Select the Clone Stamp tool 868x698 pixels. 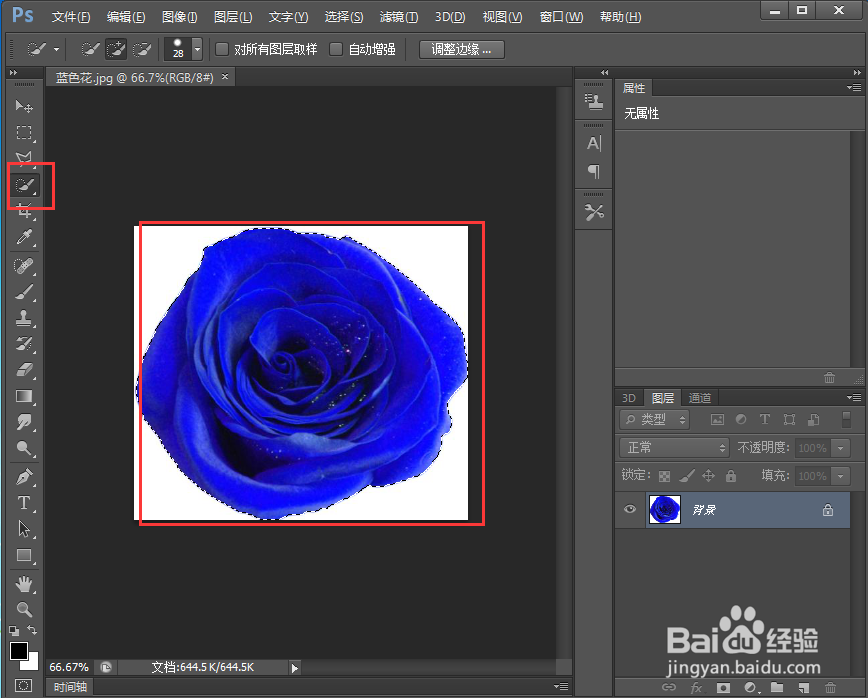click(24, 318)
